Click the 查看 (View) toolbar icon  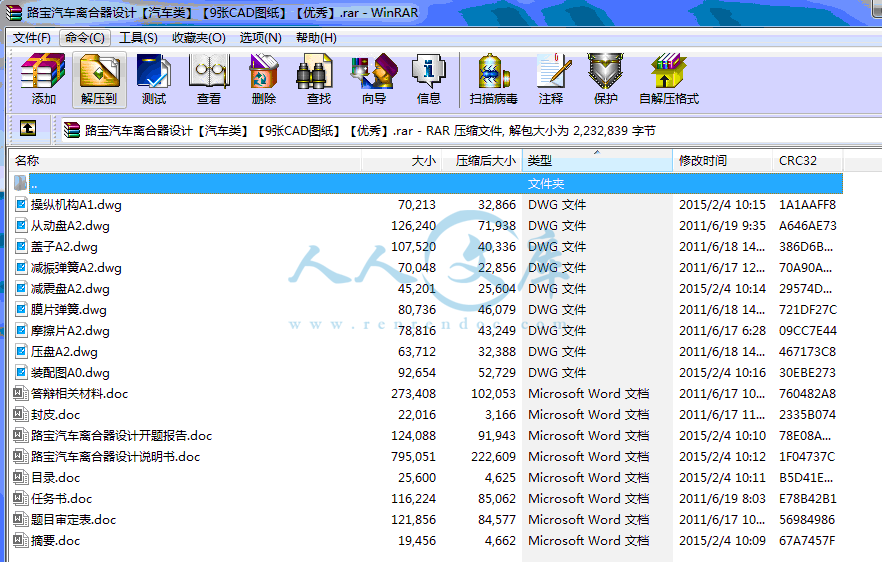(209, 79)
